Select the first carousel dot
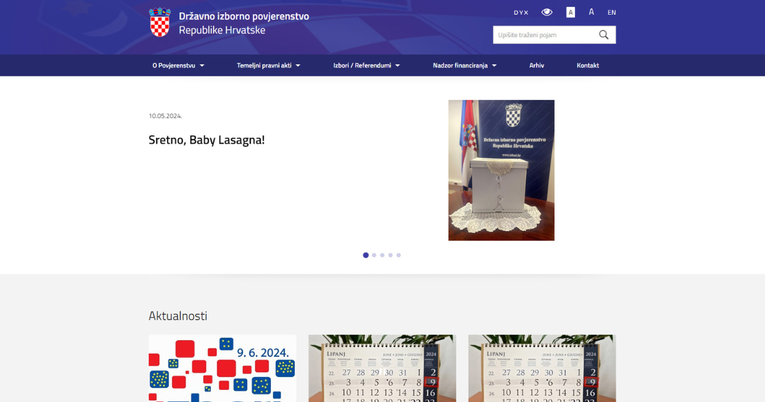The width and height of the screenshot is (765, 402). pyautogui.click(x=366, y=255)
